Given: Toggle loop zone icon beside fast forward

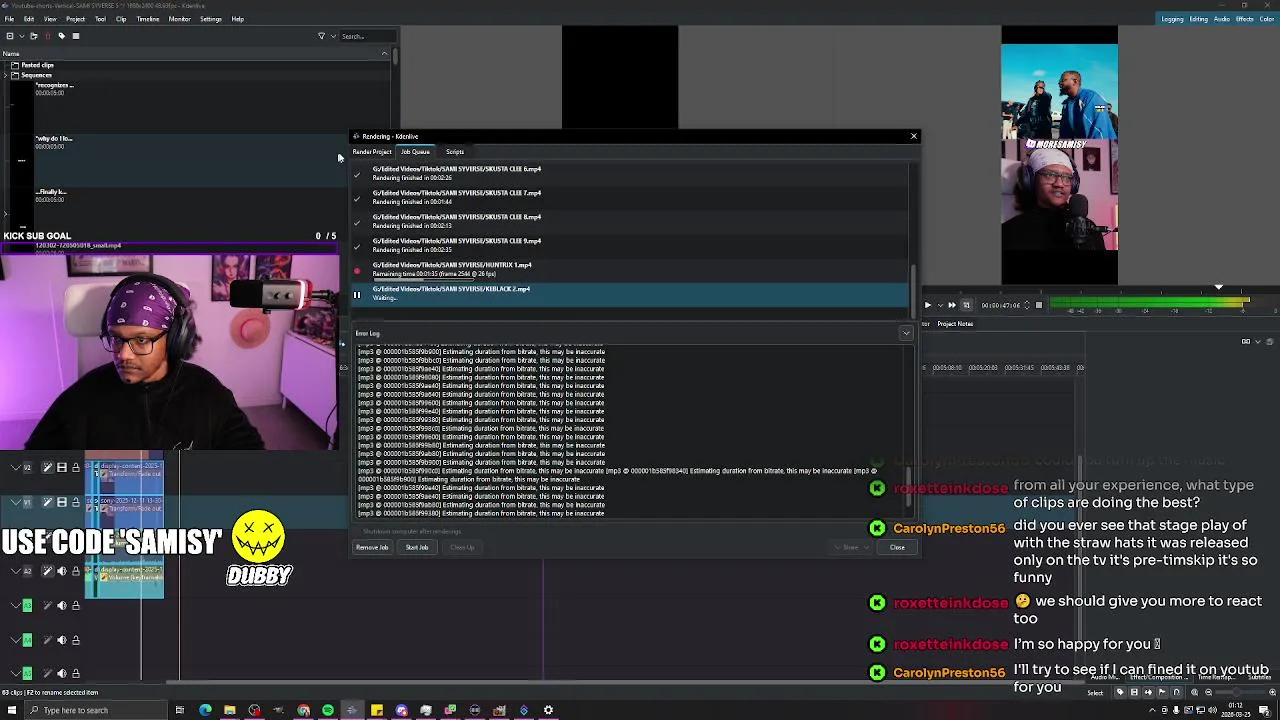Looking at the screenshot, I should pyautogui.click(x=966, y=305).
